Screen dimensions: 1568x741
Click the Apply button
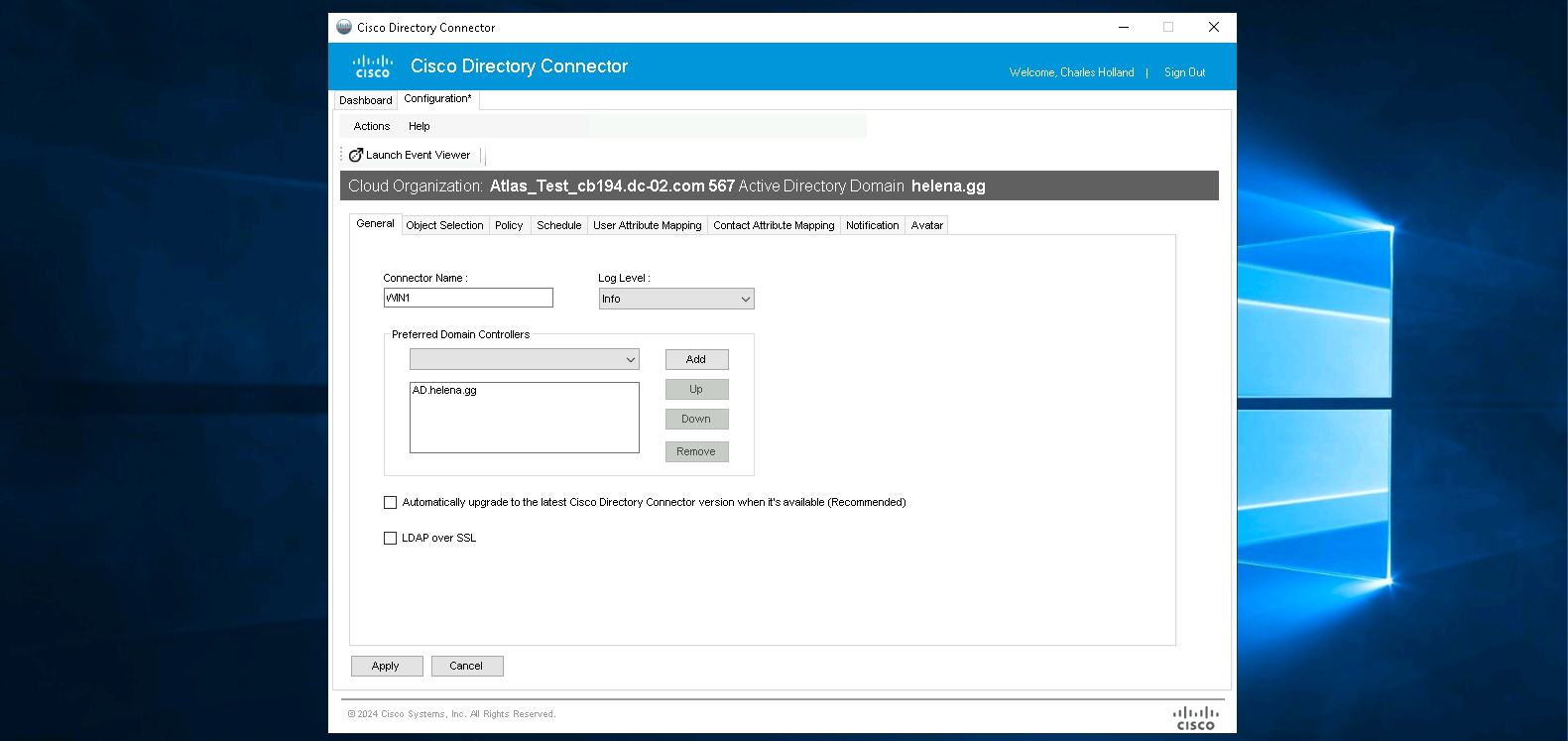[386, 667]
